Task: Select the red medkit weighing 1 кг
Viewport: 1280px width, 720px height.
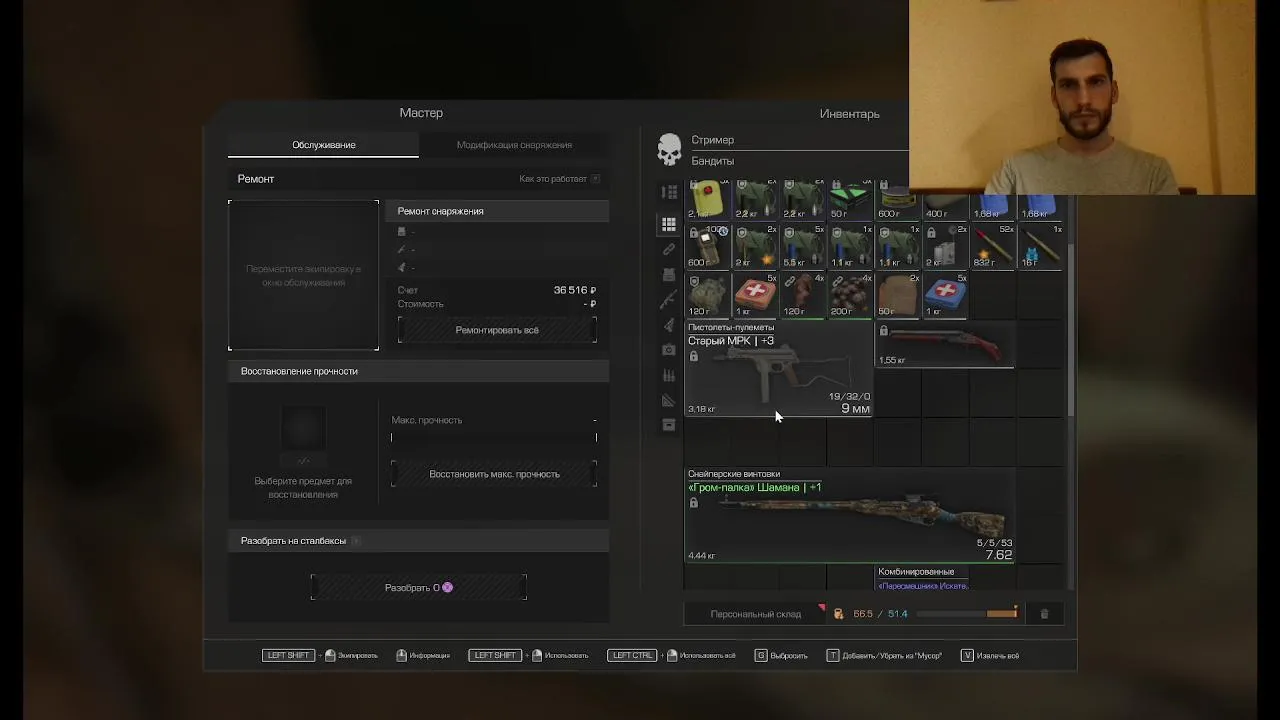Action: point(755,296)
